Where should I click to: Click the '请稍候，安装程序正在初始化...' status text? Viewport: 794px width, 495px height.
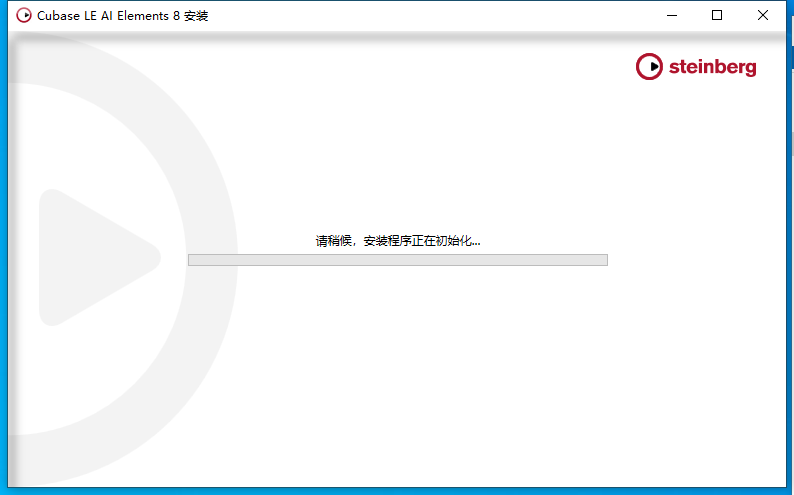pos(398,241)
